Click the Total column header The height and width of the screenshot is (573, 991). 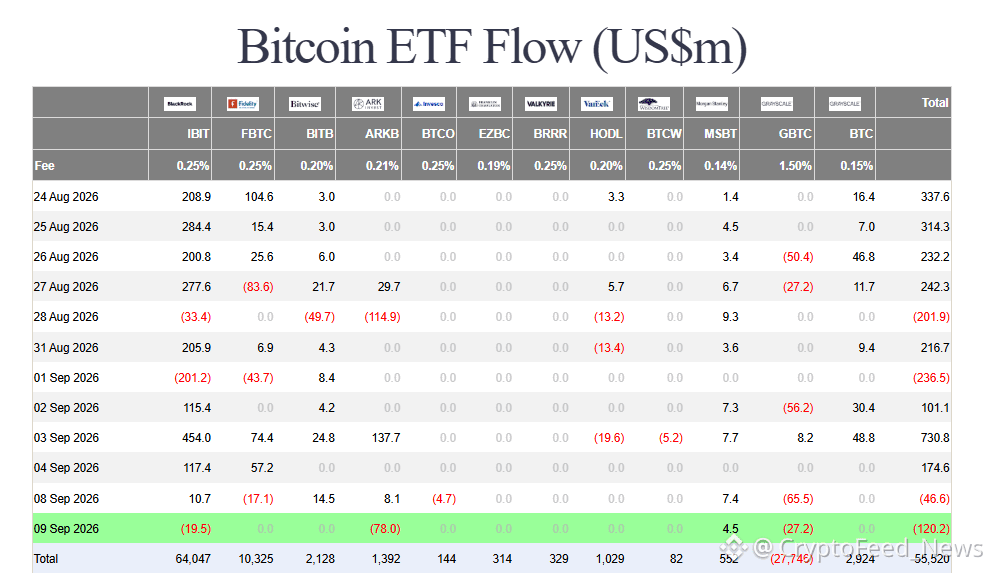[x=935, y=103]
